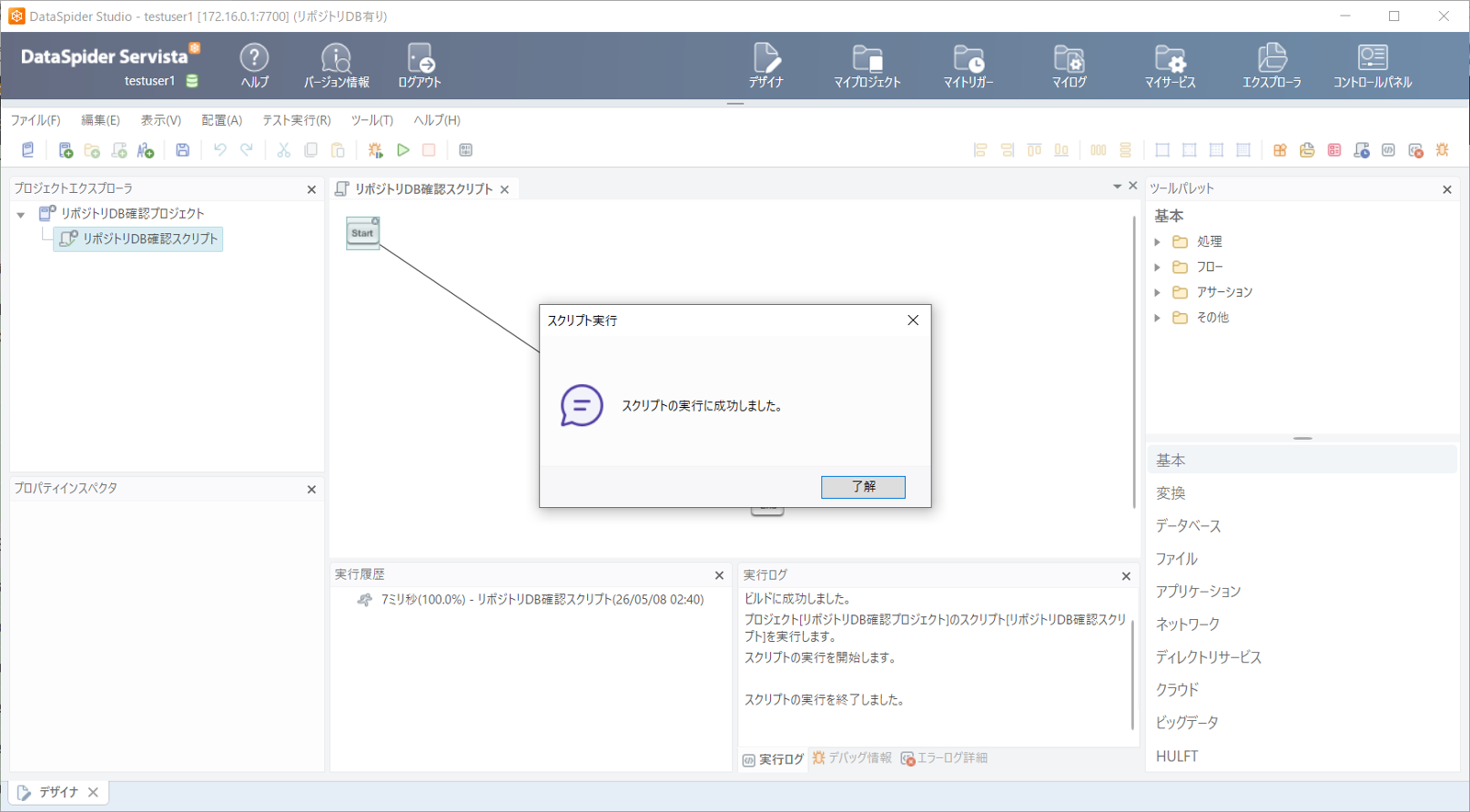Click the save toolbar icon

183,150
